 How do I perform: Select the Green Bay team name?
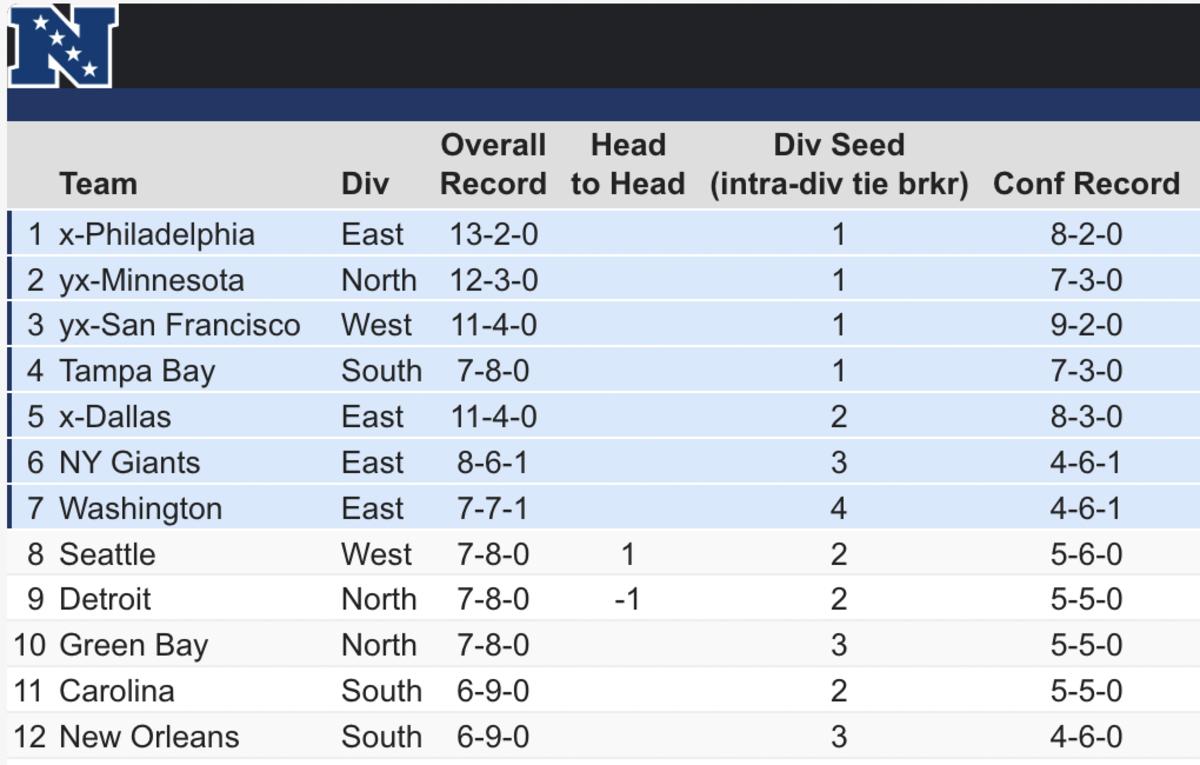click(x=133, y=645)
